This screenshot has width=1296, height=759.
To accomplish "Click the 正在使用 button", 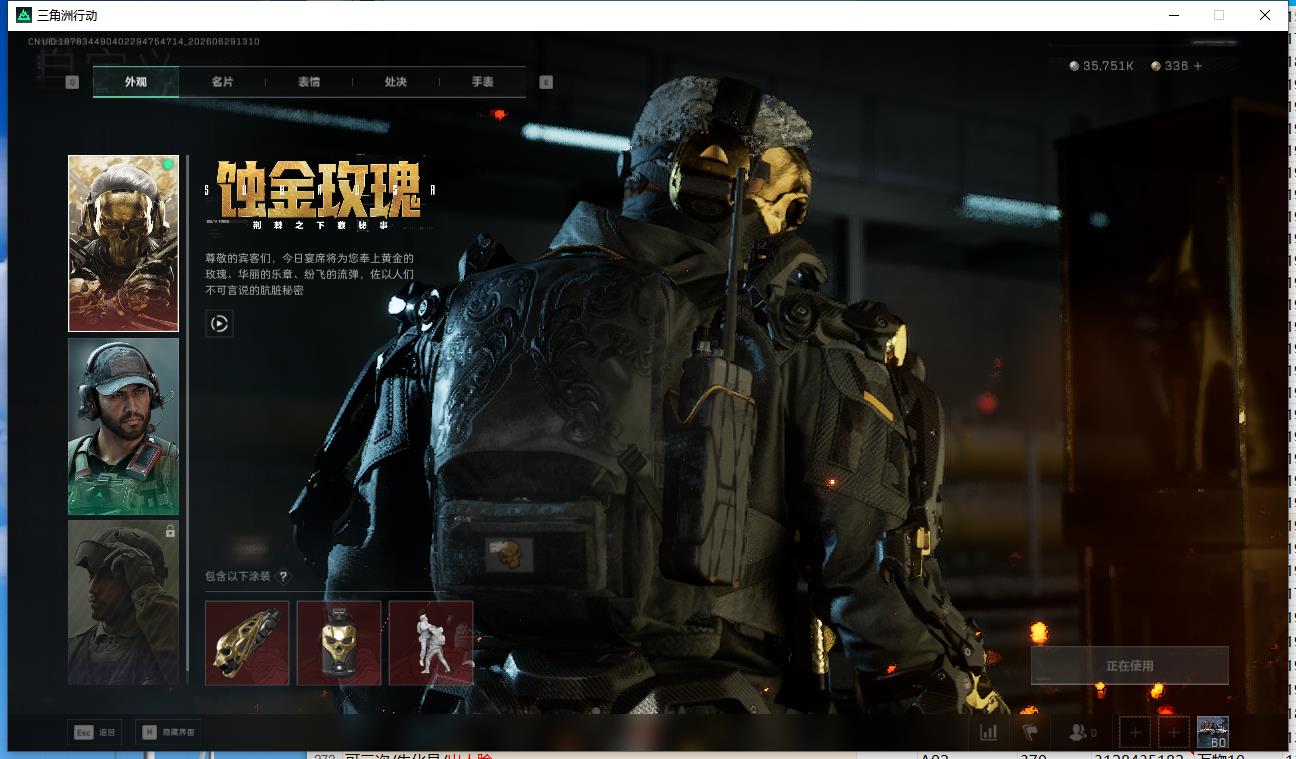I will 1130,665.
